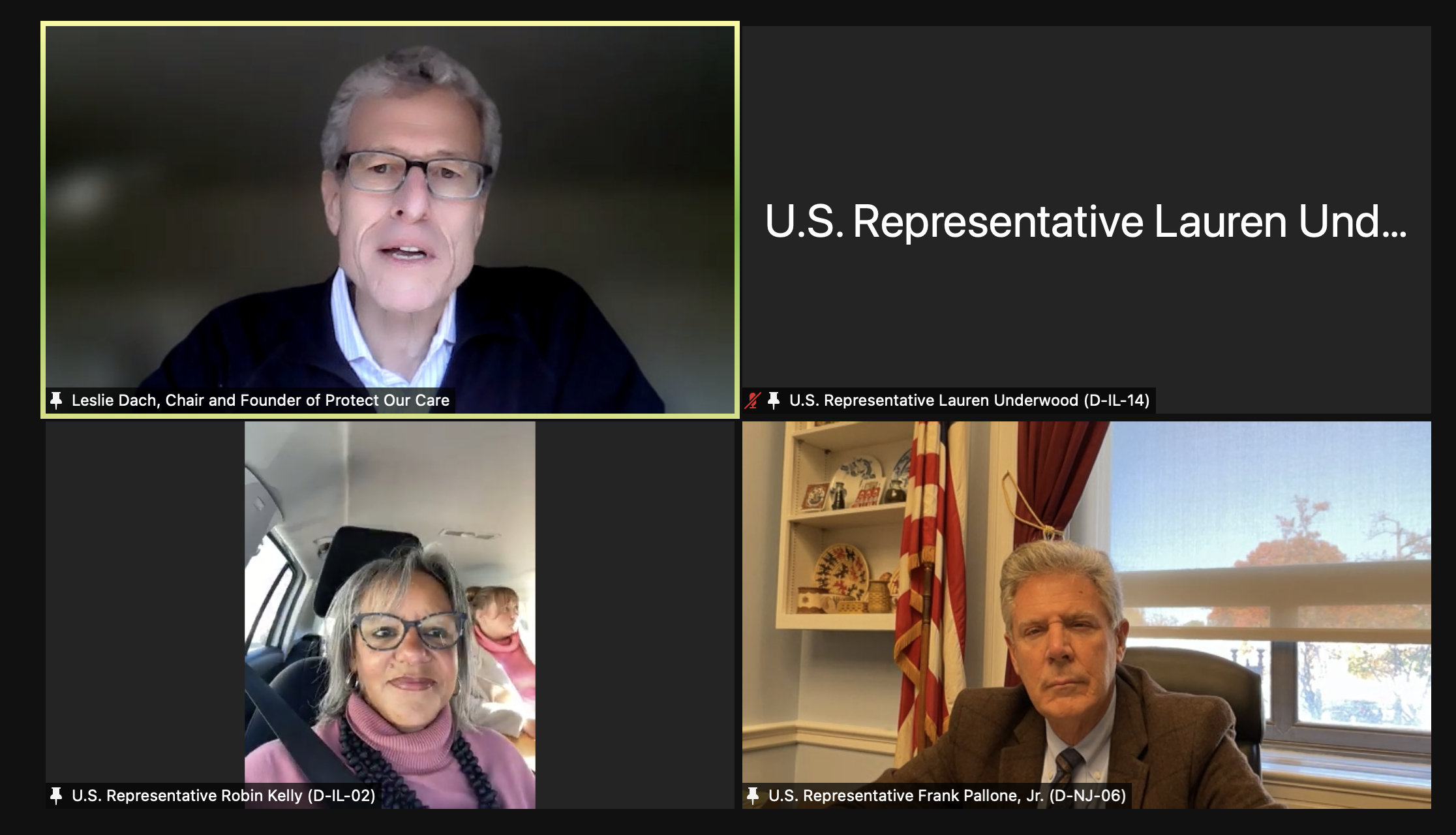
Task: Click the pin icon next to Frank Pallone's name
Action: point(753,795)
